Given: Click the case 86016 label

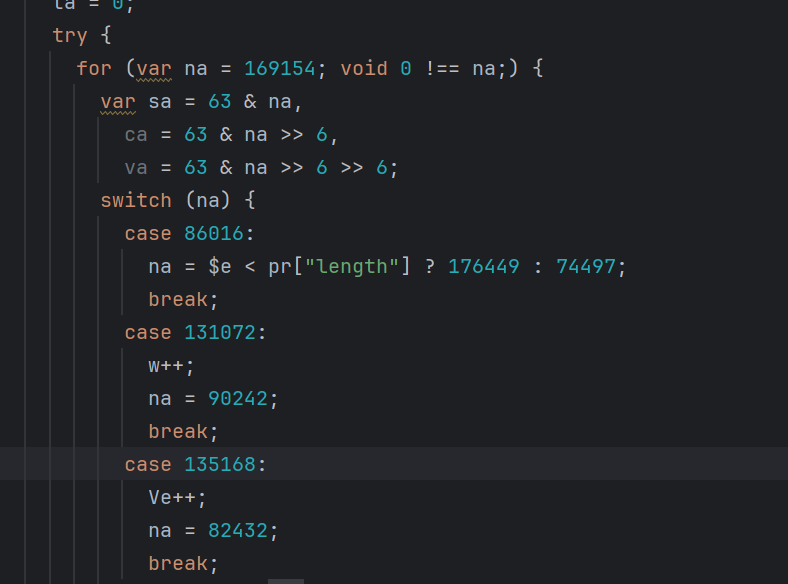Looking at the screenshot, I should point(190,234).
